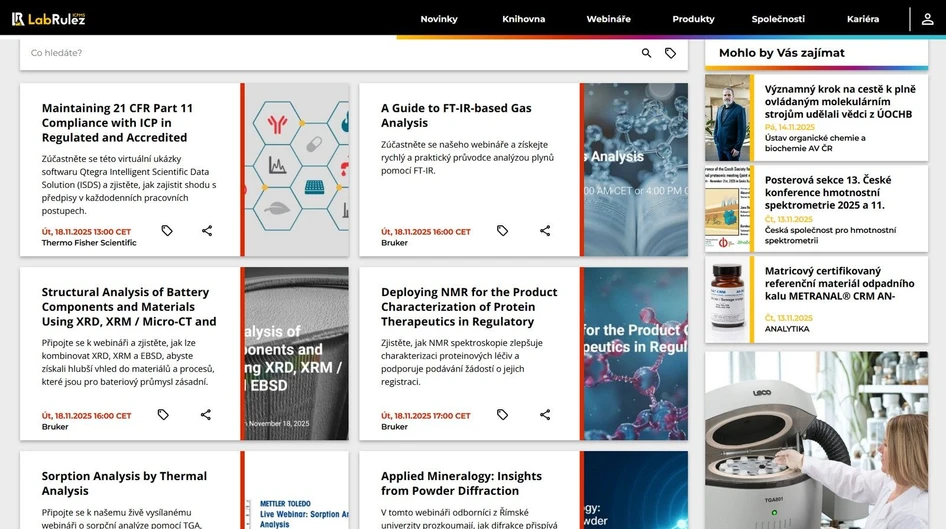The width and height of the screenshot is (946, 529).
Task: Click the 'Pá, 14.11.2025' article date
Action: click(x=789, y=127)
